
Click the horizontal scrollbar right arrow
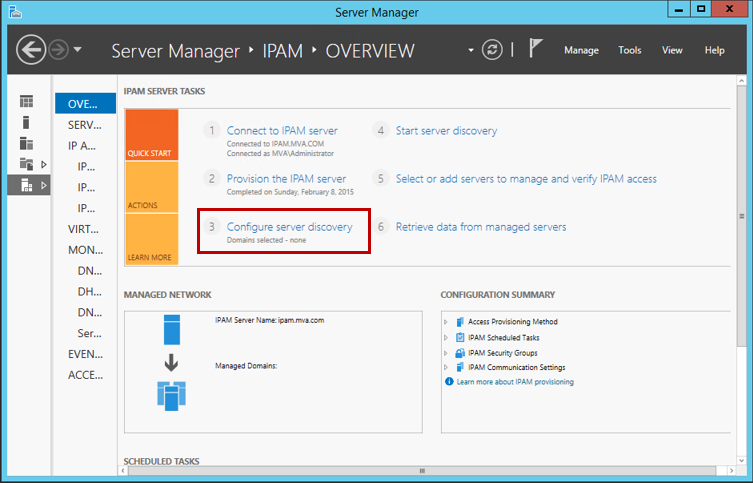tap(731, 471)
